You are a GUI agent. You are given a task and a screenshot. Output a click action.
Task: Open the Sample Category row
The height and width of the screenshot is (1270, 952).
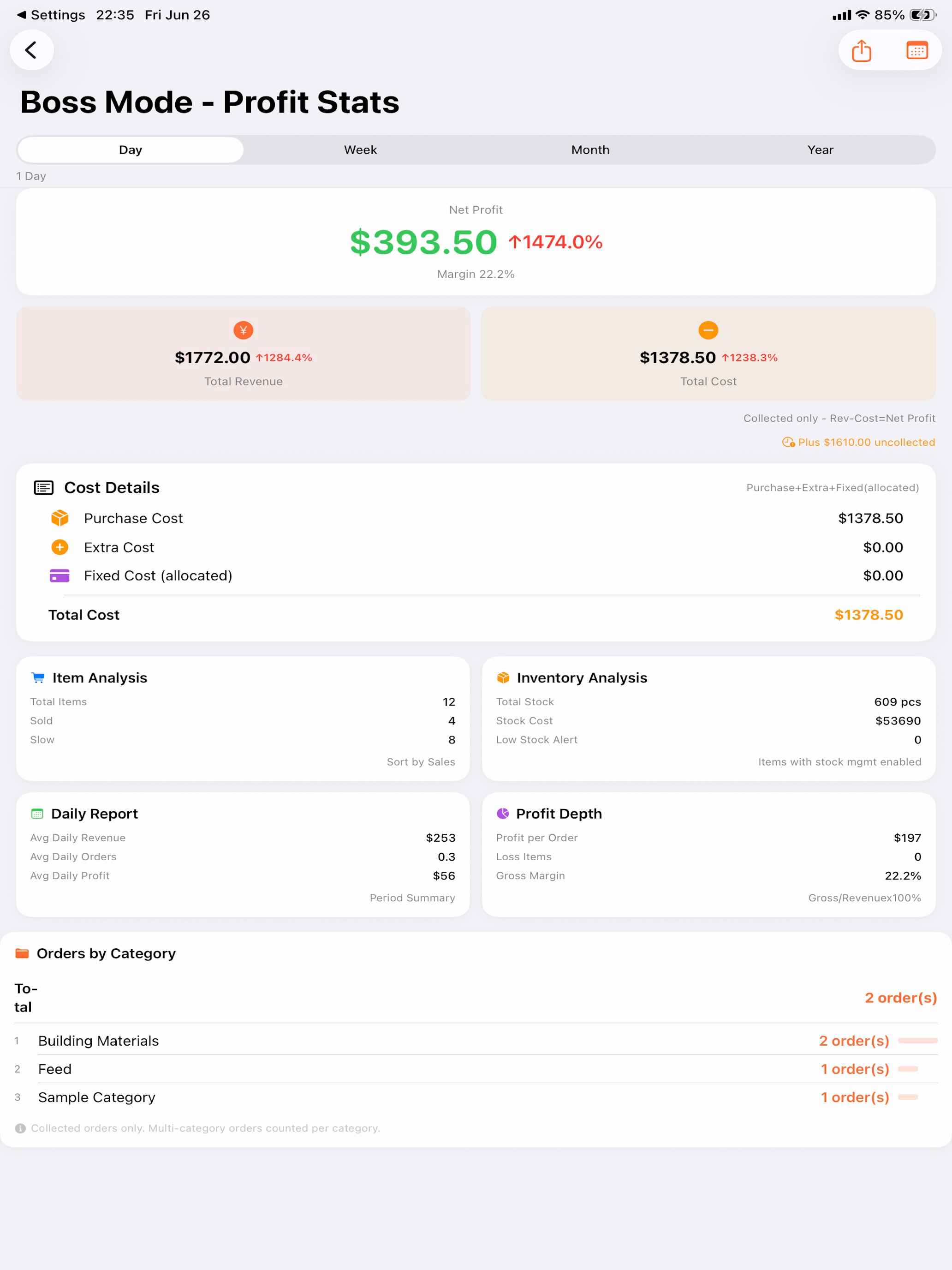pos(476,1097)
